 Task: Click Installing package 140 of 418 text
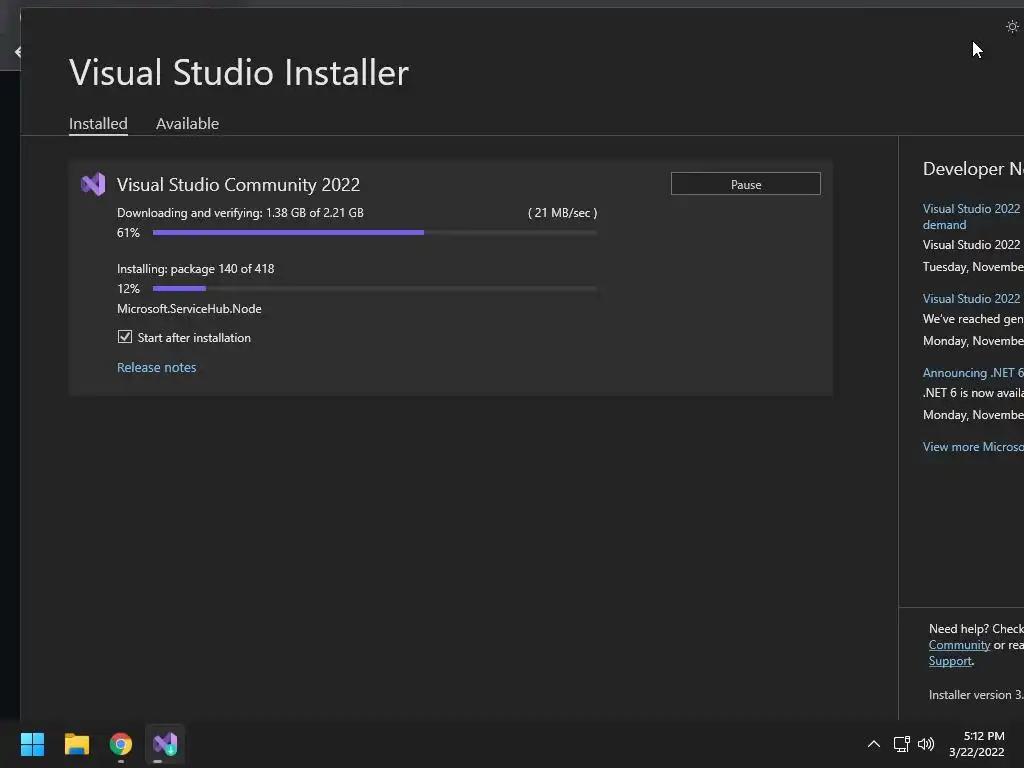(x=196, y=269)
